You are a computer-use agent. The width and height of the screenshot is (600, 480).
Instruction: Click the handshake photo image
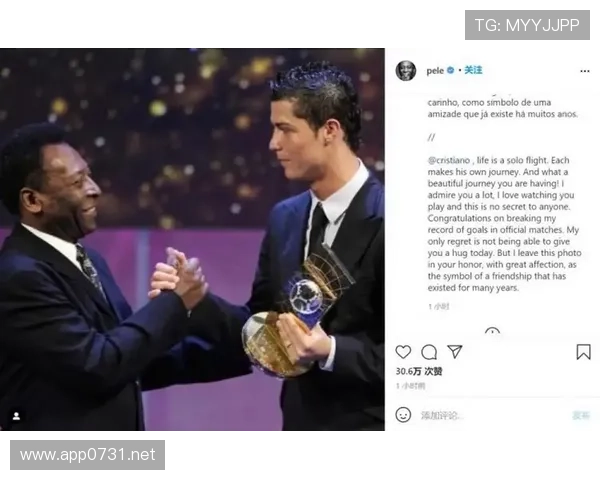pos(192,239)
